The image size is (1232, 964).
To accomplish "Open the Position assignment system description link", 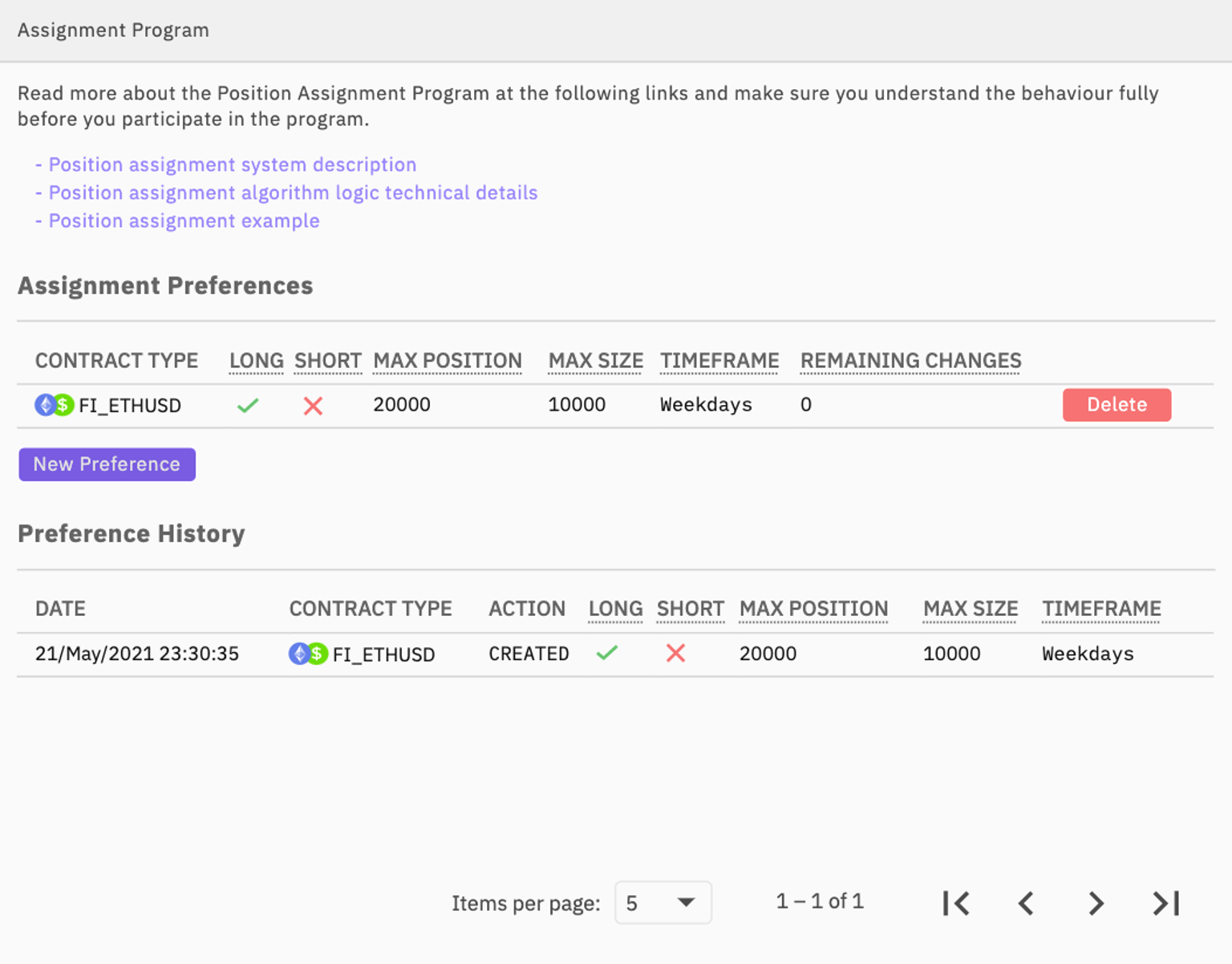I will pyautogui.click(x=232, y=164).
